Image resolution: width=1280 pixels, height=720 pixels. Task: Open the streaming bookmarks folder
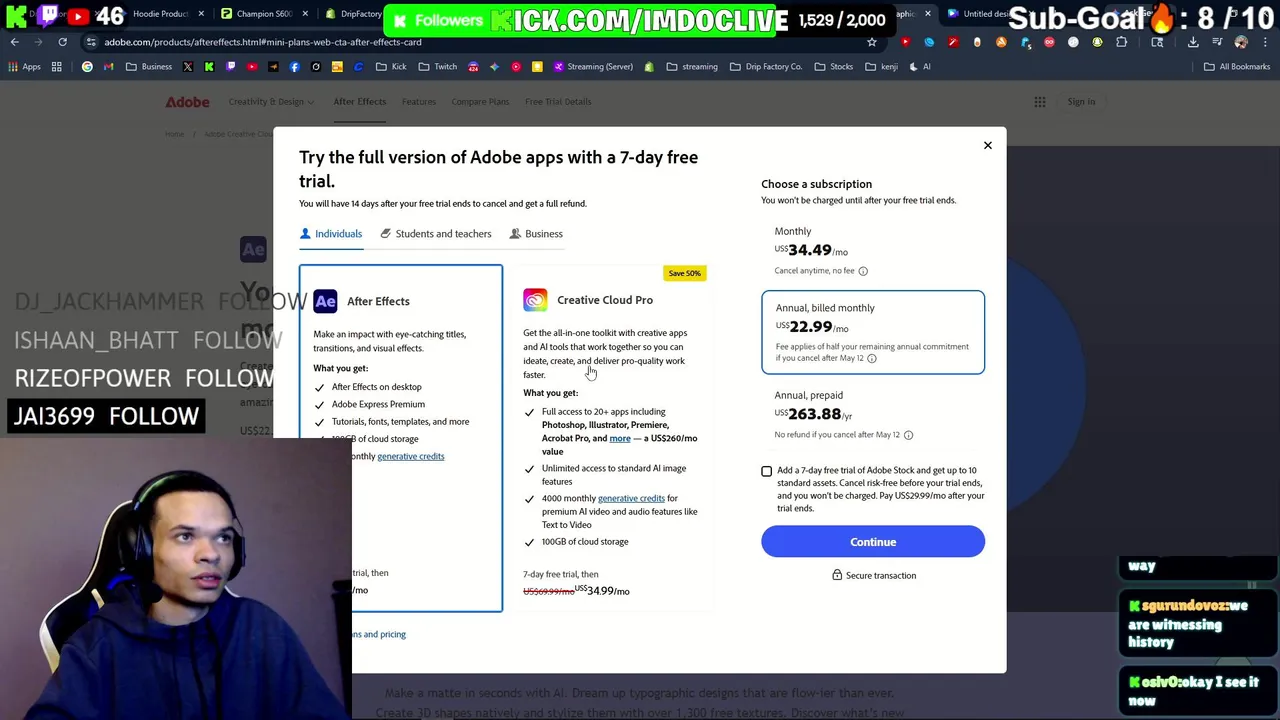pos(692,67)
